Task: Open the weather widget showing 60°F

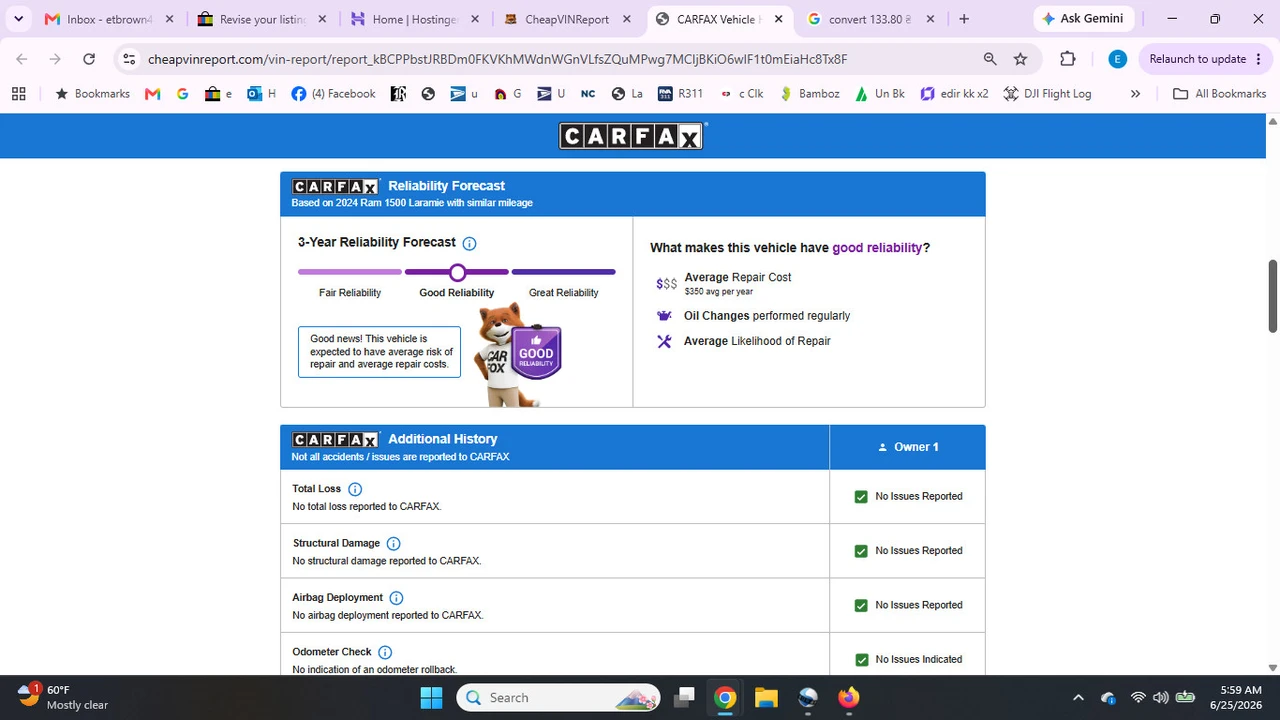Action: click(64, 697)
